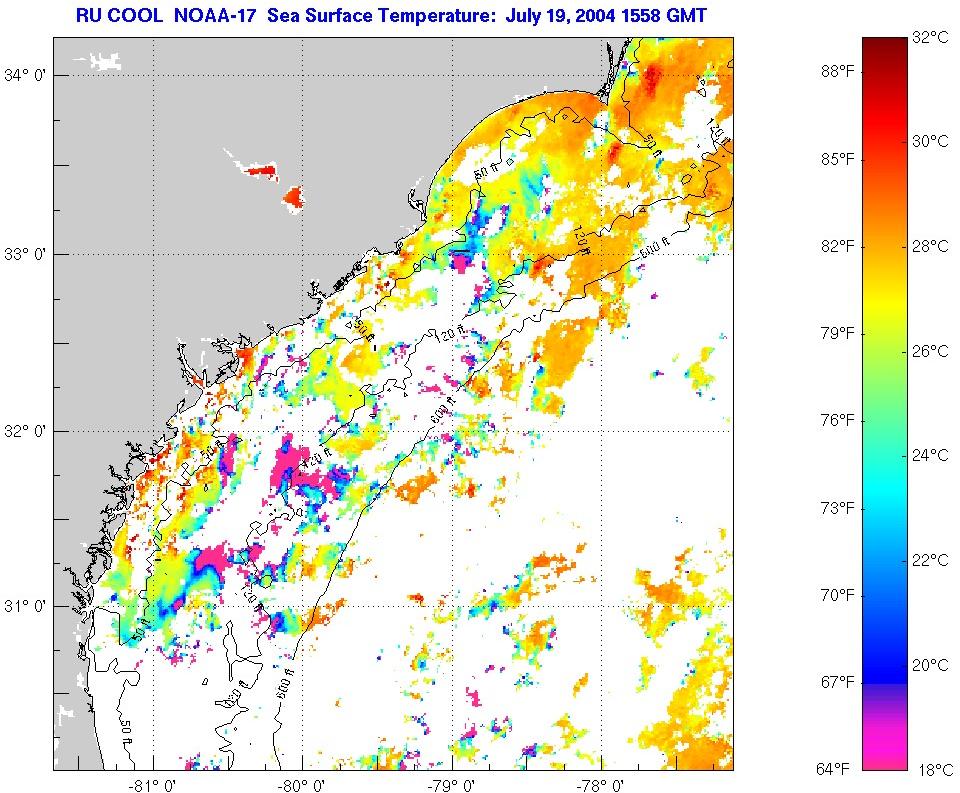This screenshot has height=793, width=960.
Task: Select the -79° 0' longitude label
Action: (452, 784)
